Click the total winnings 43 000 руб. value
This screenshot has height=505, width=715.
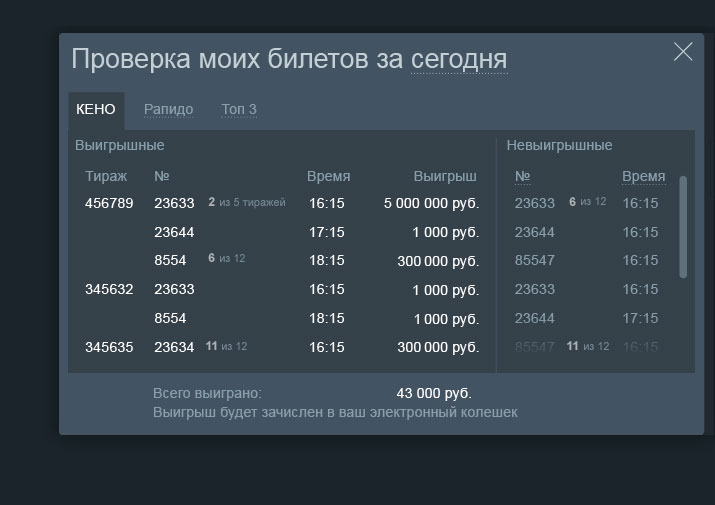(434, 393)
